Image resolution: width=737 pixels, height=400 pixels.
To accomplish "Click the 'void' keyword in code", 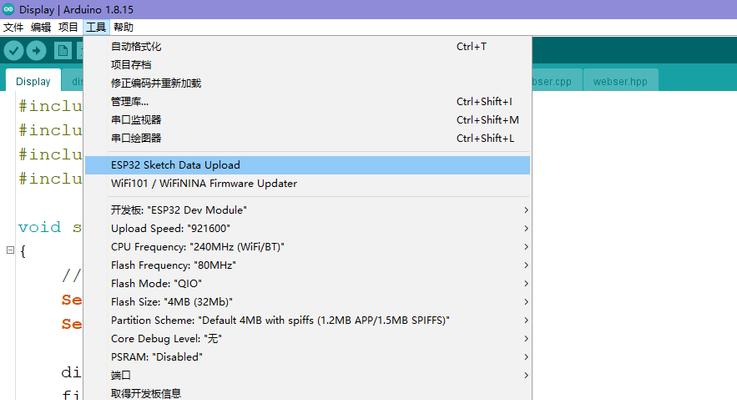I will 39,227.
